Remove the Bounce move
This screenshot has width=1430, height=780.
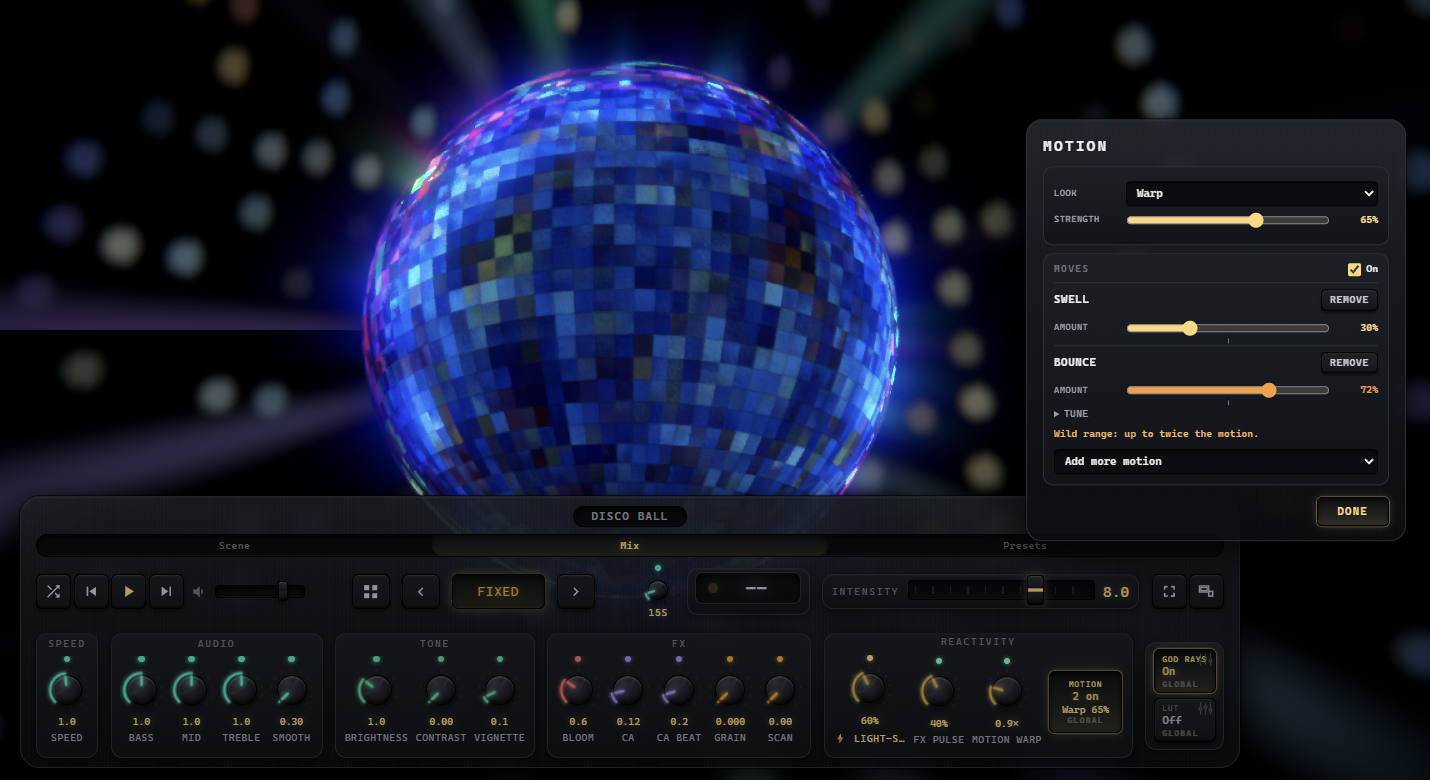click(1349, 362)
